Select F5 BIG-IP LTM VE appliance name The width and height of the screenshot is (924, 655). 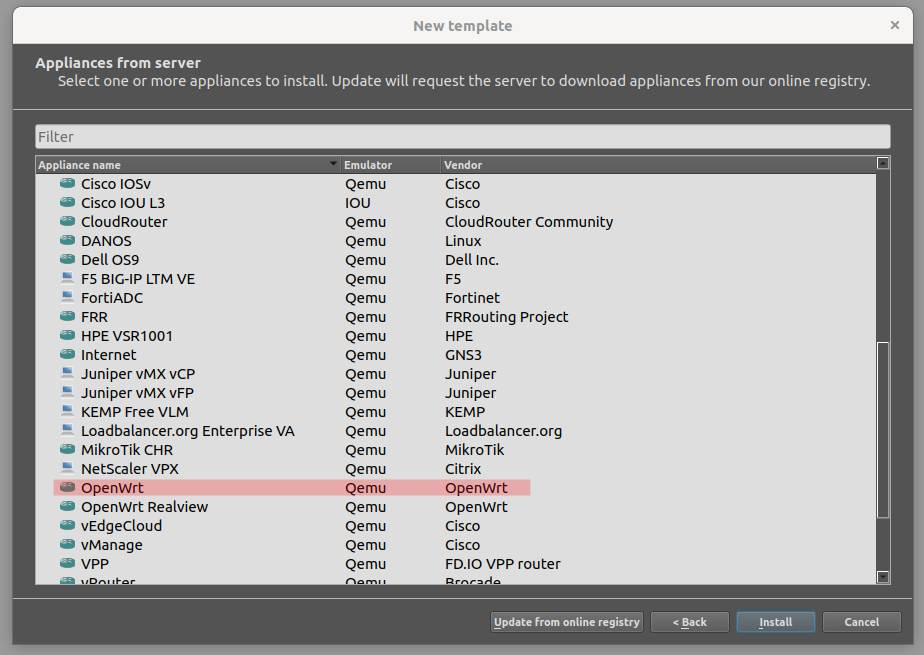click(x=138, y=279)
